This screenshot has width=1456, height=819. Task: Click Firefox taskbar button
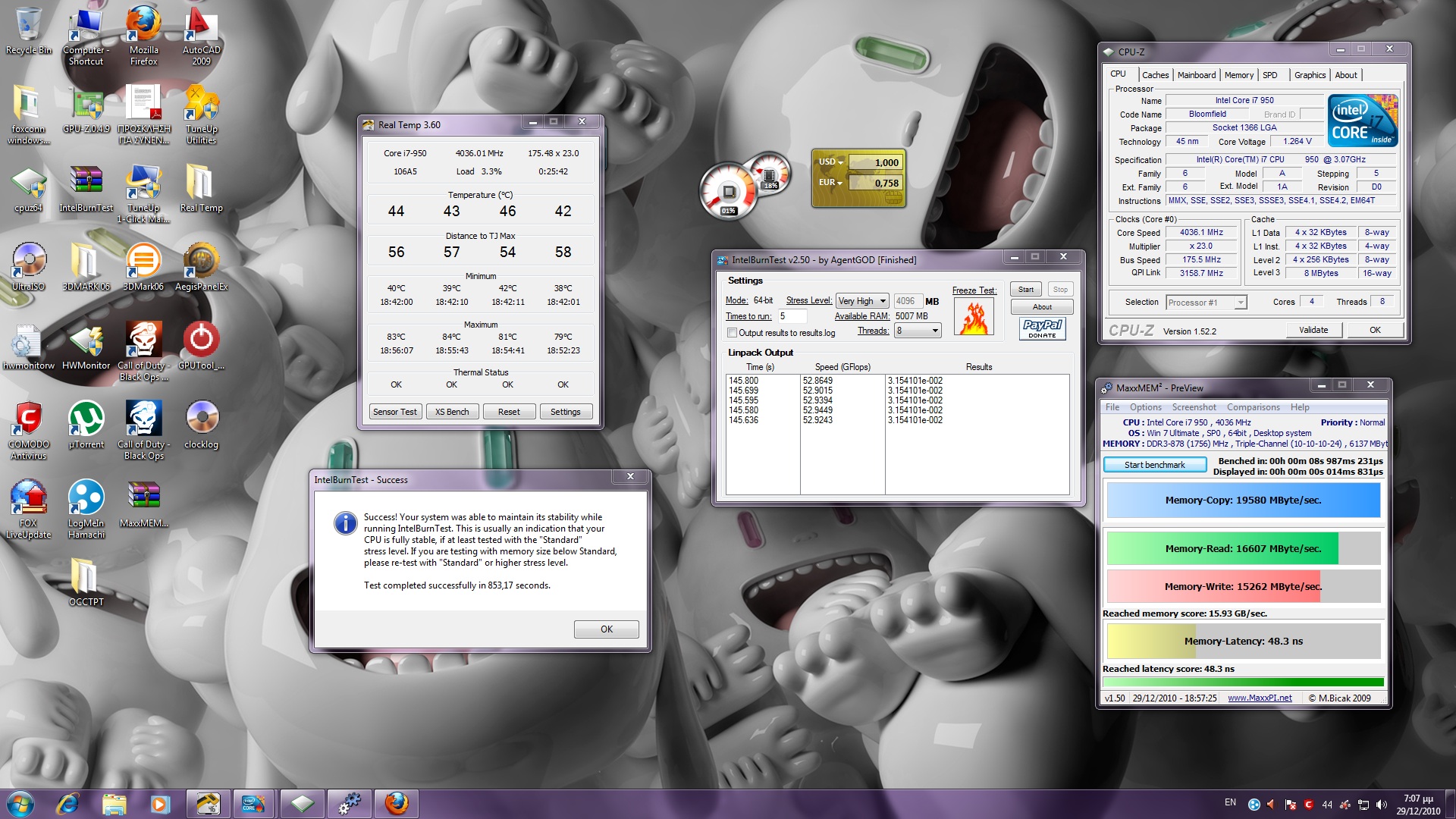396,804
